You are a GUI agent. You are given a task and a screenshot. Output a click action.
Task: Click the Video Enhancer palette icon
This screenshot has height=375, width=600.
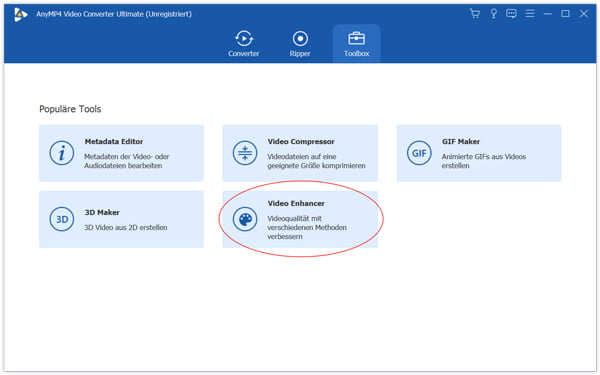(245, 219)
